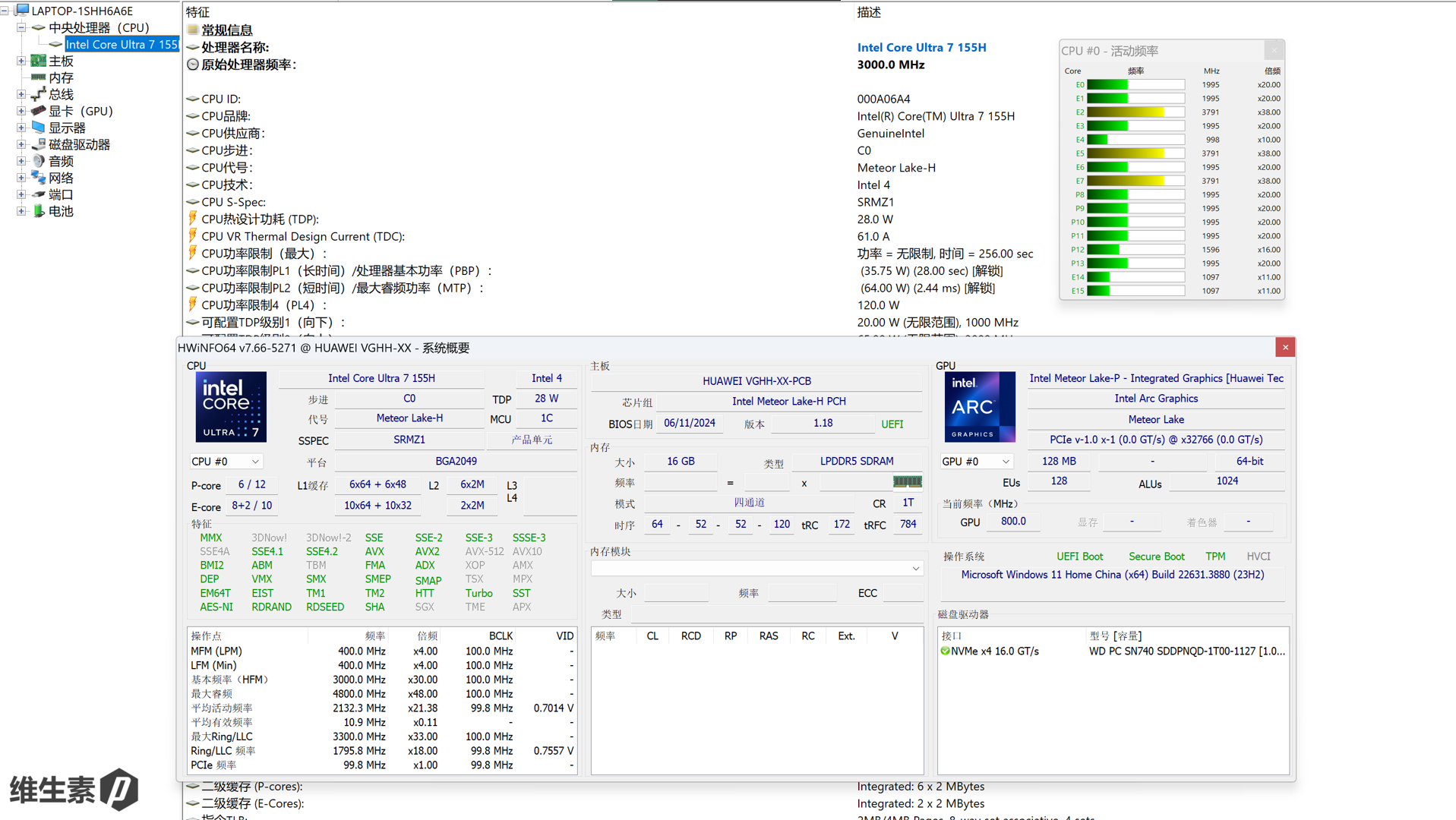Click the disk drive icon in the tree
The image size is (1456, 820).
tap(38, 144)
